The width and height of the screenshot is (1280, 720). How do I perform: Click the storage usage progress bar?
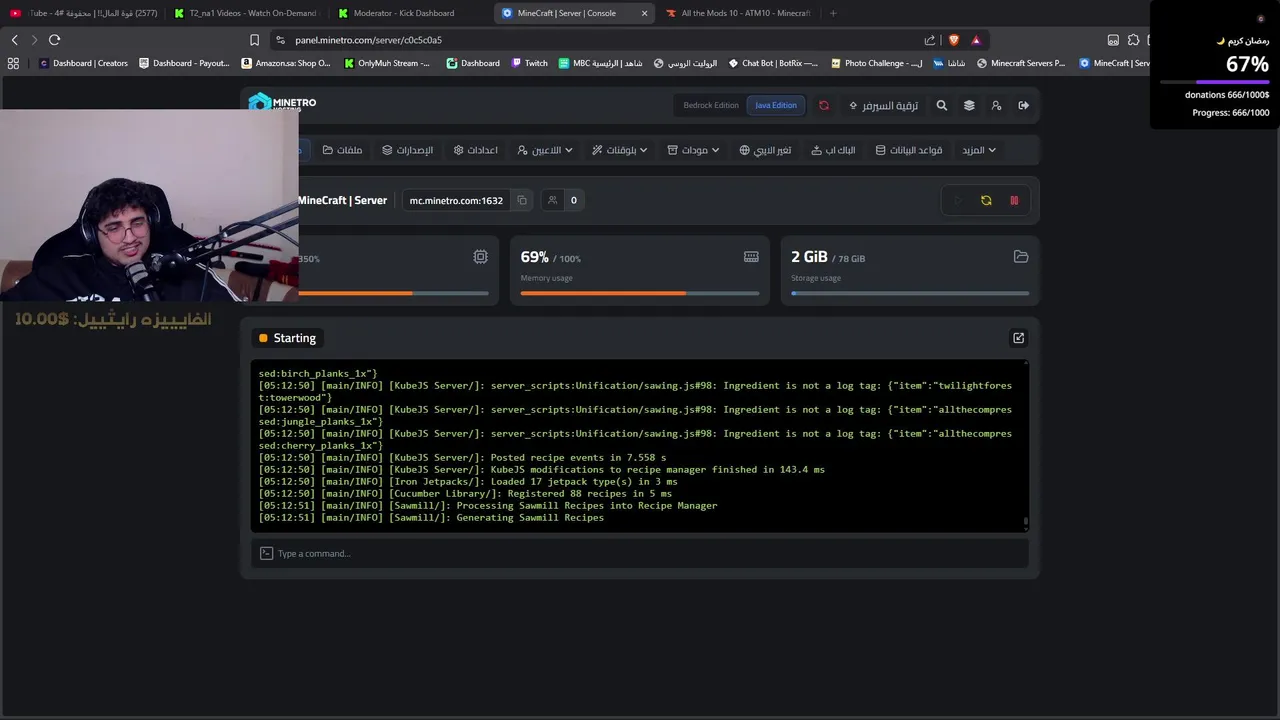coord(910,293)
